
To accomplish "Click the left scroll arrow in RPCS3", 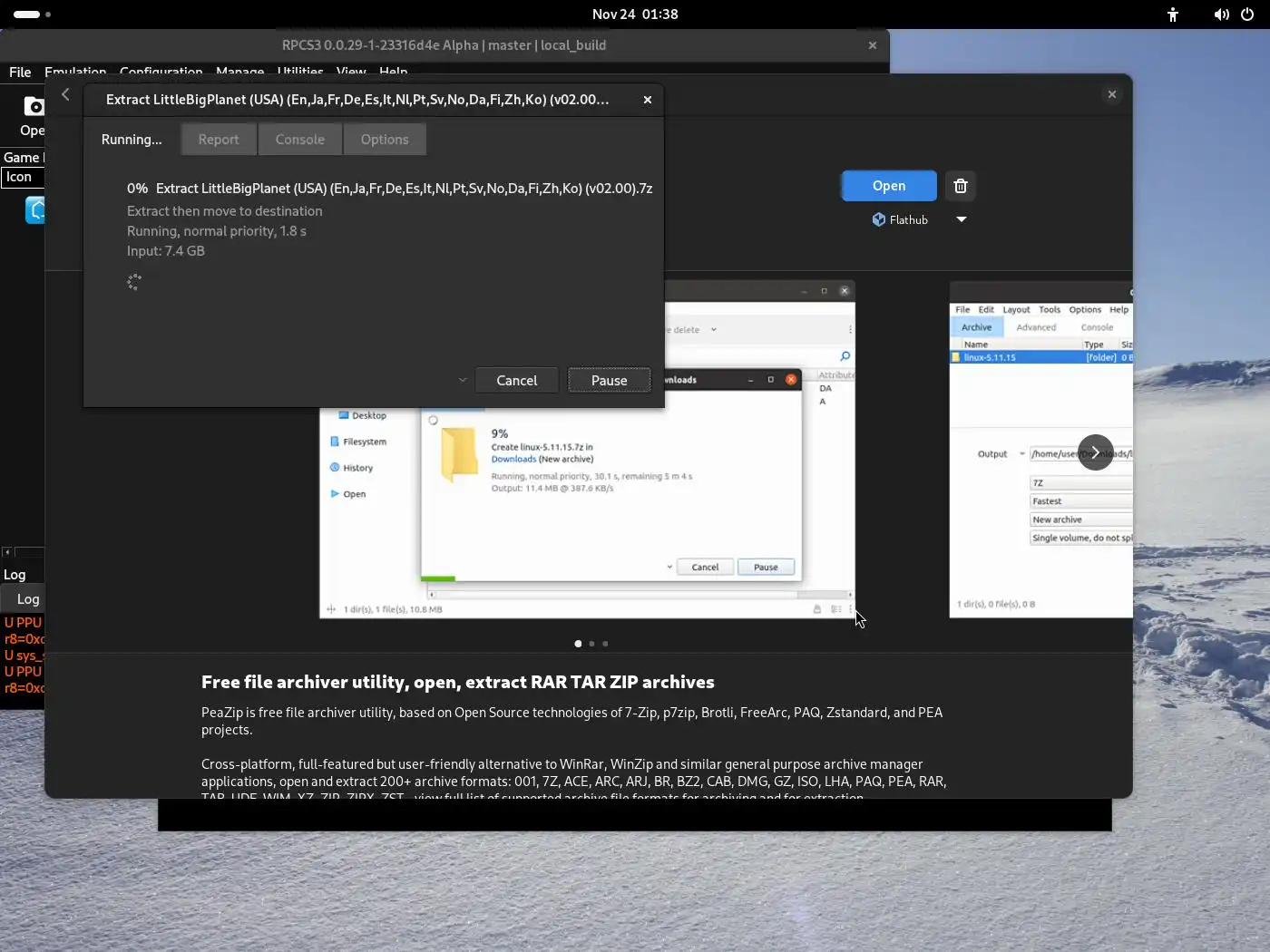I will tap(7, 551).
